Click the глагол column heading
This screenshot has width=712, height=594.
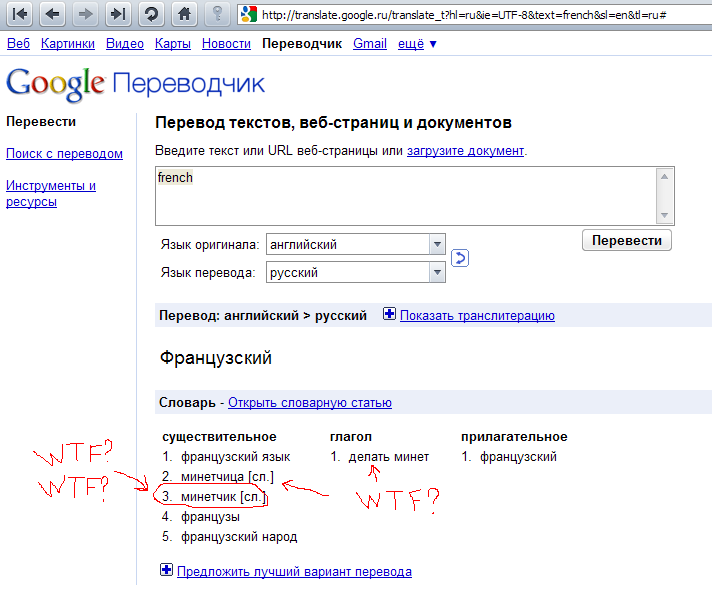[x=351, y=437]
